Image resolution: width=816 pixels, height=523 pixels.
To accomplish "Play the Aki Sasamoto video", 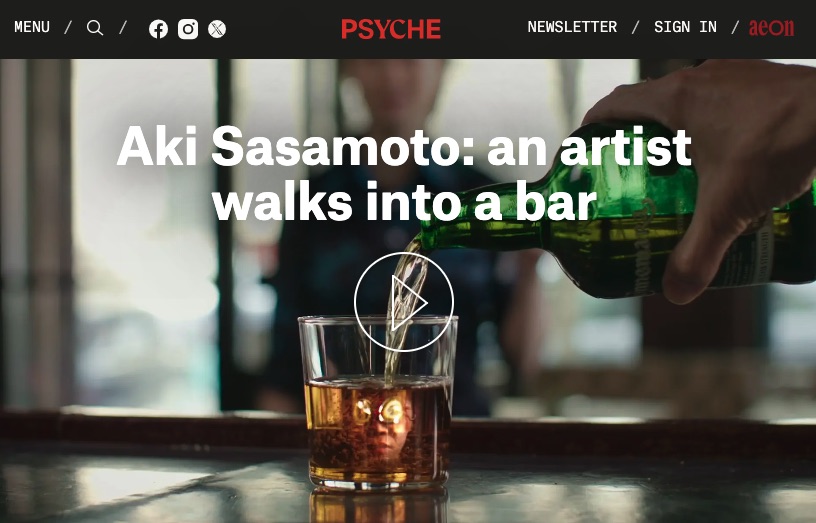I will coord(404,302).
